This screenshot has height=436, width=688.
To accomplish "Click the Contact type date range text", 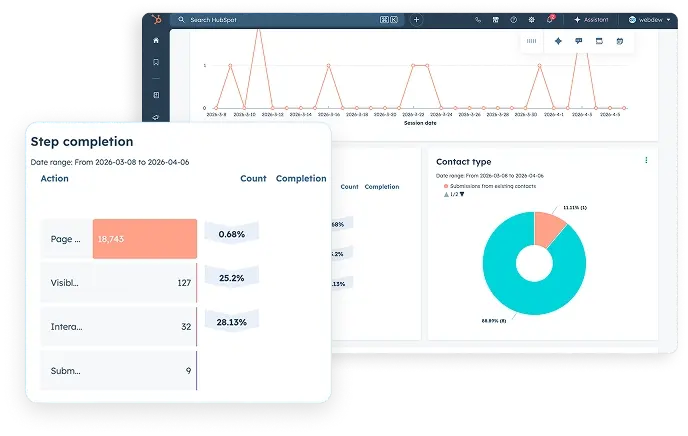I will click(x=490, y=176).
